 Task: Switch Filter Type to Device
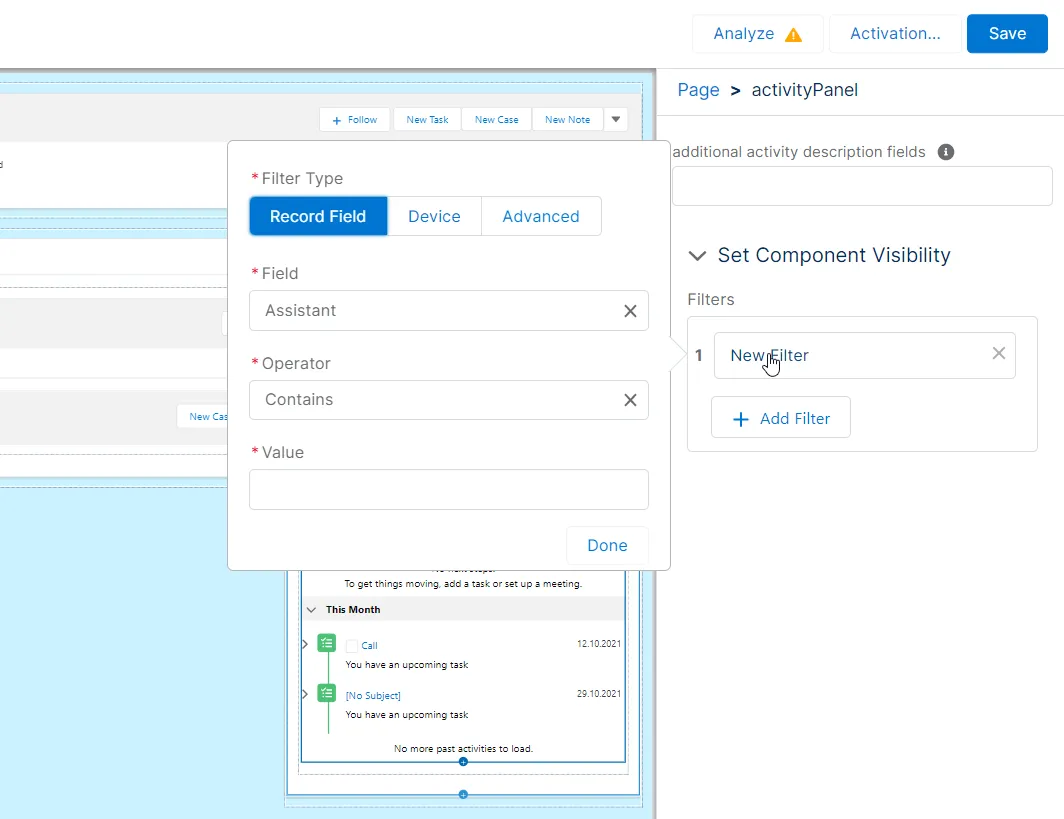pyautogui.click(x=434, y=216)
